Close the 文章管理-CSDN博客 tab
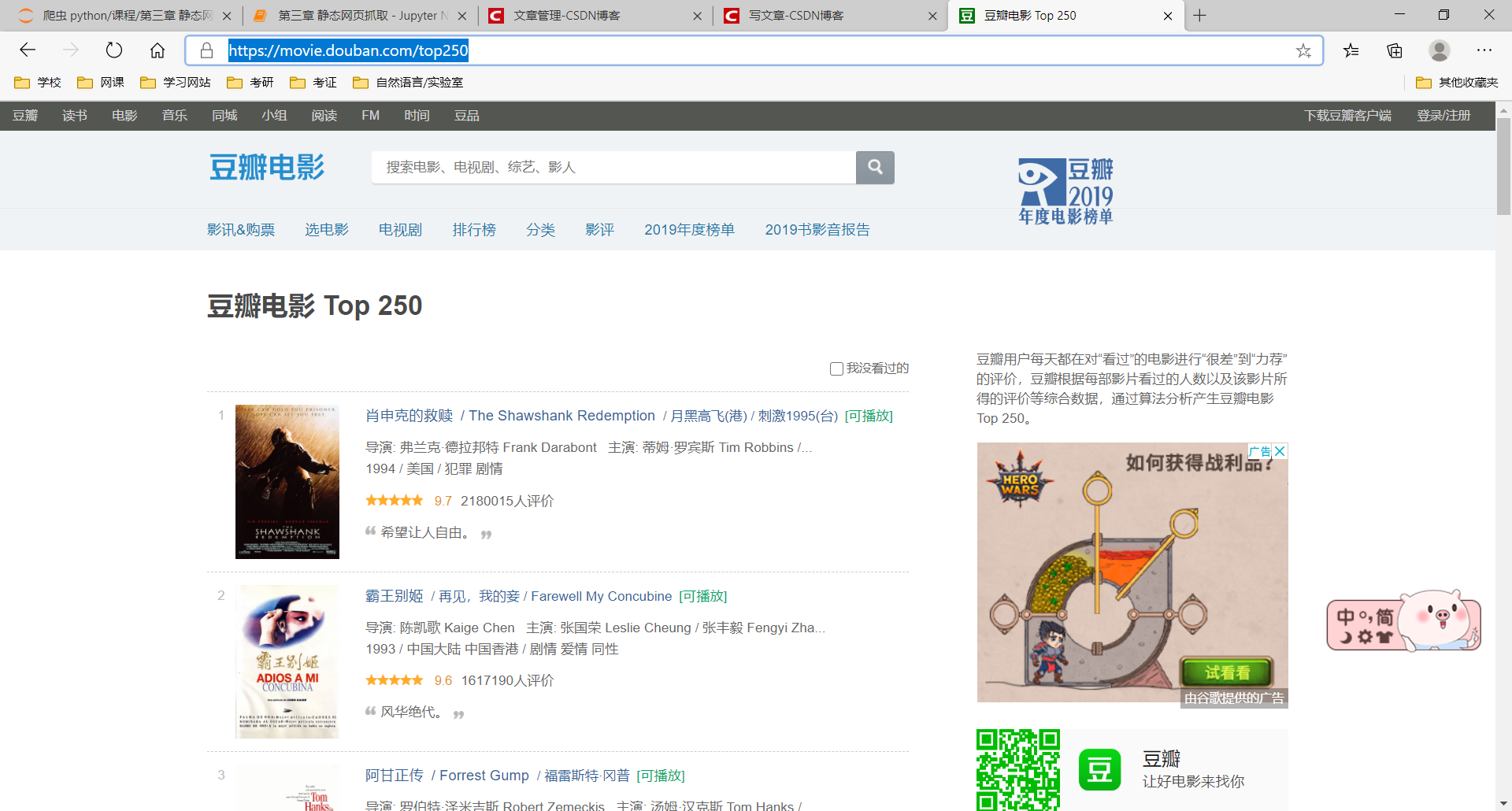Viewport: 1512px width, 811px height. [697, 16]
